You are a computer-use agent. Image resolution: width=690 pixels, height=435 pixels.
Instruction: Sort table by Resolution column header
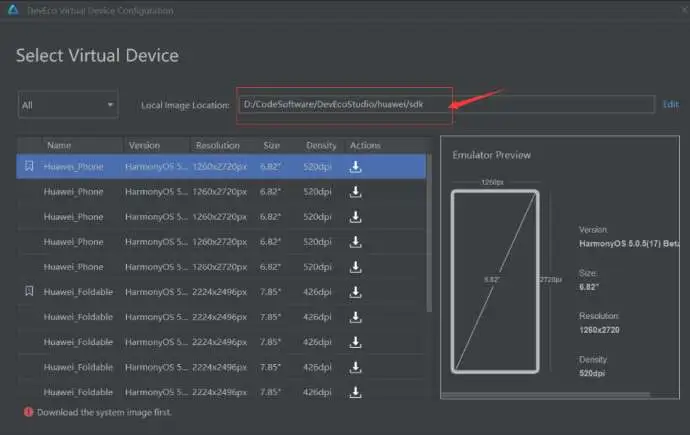tap(218, 145)
